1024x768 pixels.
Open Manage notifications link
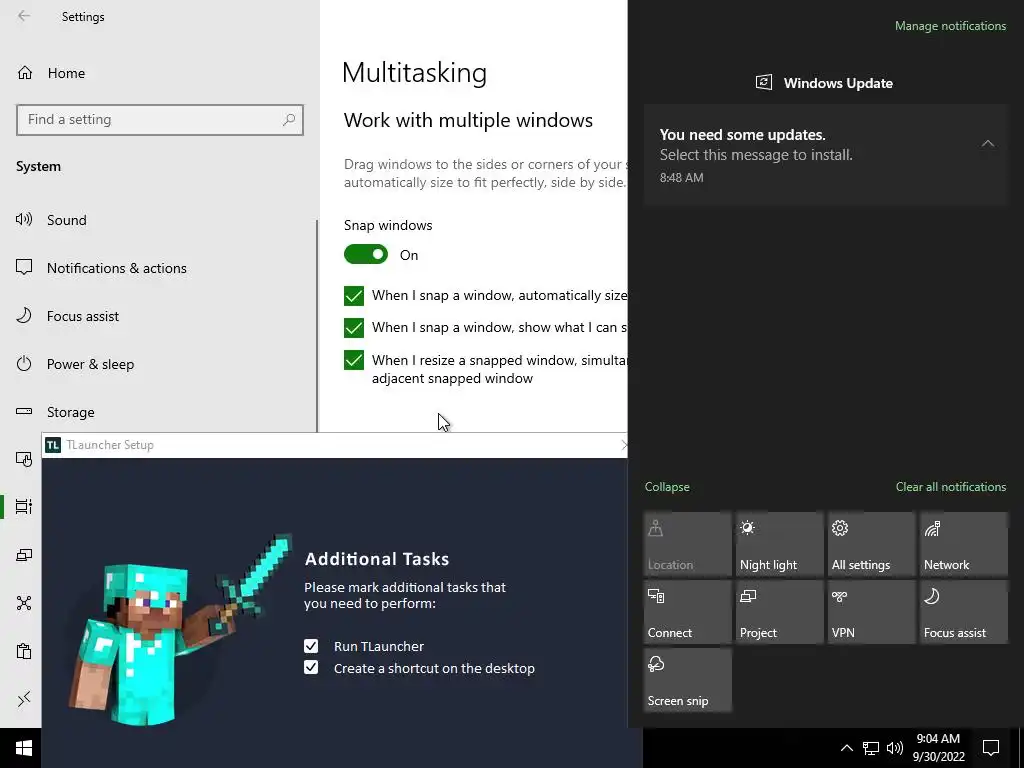pos(950,26)
